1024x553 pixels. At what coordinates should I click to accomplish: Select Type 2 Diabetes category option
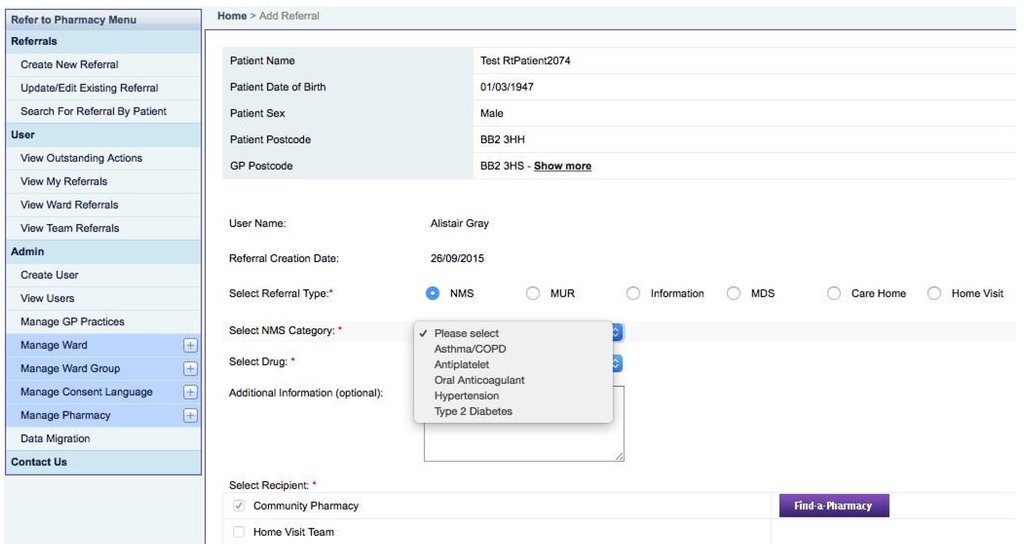473,411
